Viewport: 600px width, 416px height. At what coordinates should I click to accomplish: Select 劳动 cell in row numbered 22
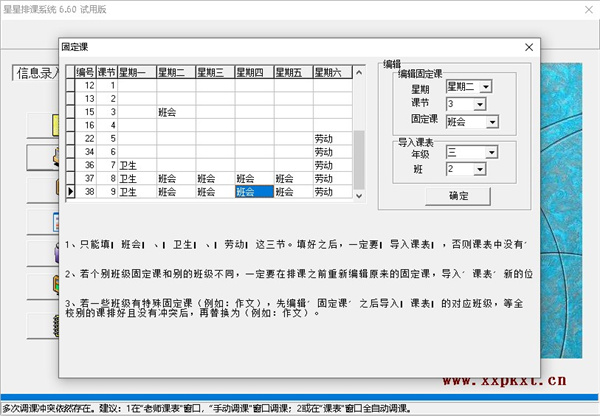click(x=331, y=138)
